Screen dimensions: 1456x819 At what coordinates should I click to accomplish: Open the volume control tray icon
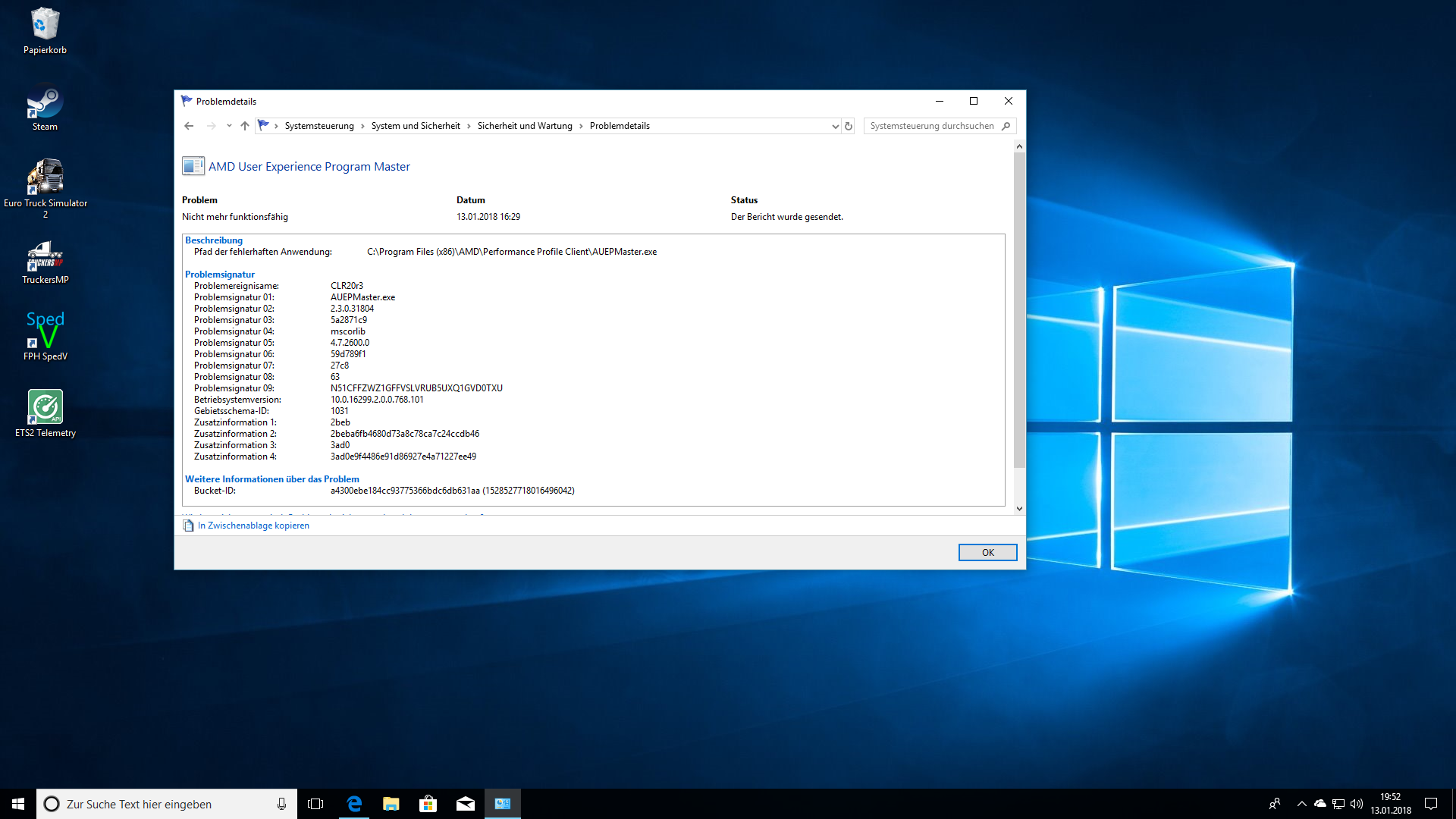(1357, 804)
